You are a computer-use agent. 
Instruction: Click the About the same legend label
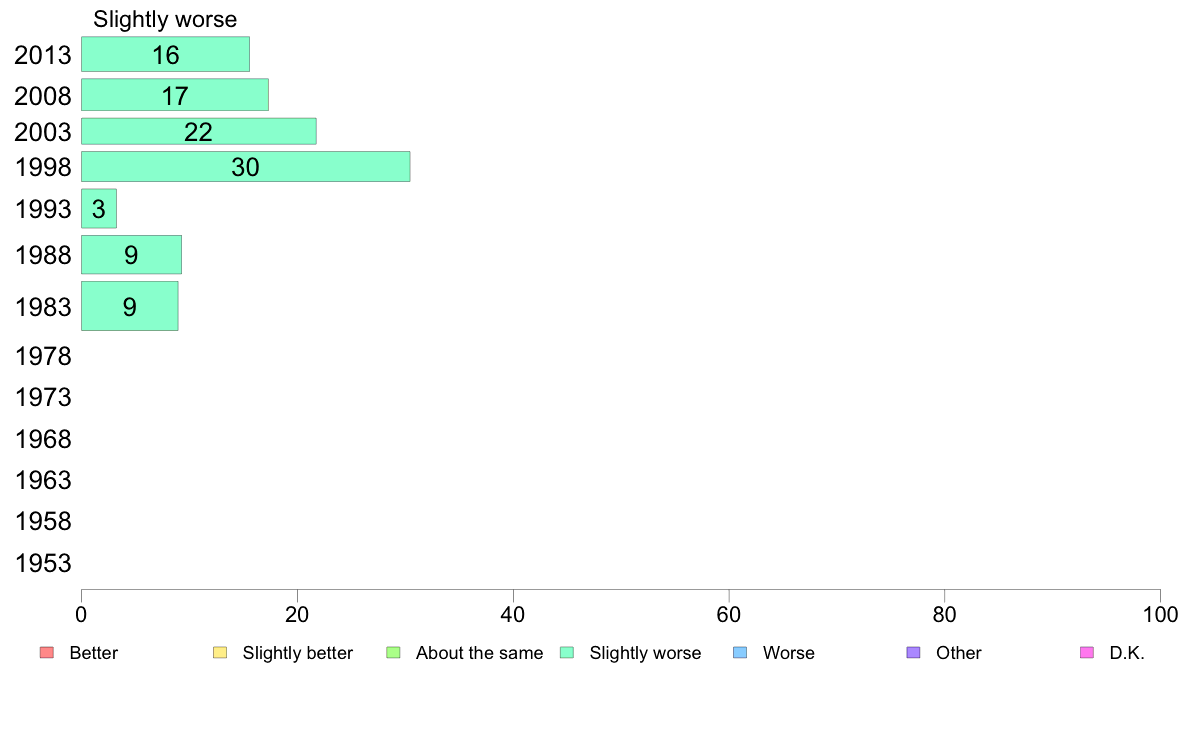[x=480, y=653]
